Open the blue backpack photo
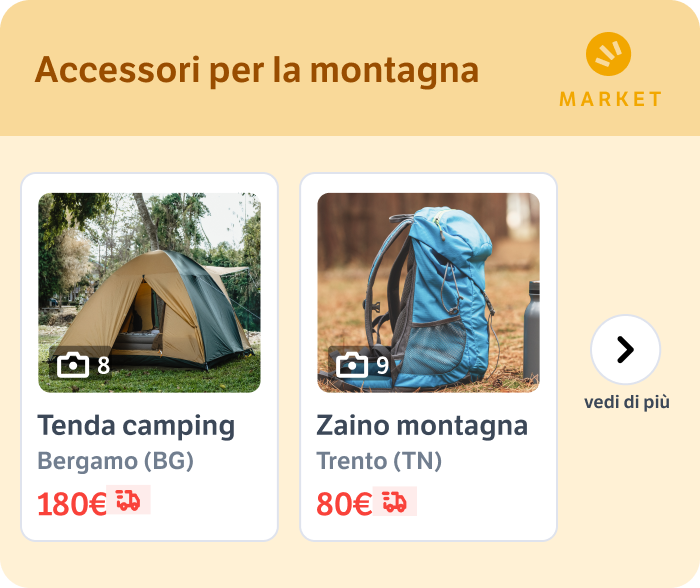Image resolution: width=700 pixels, height=588 pixels. tap(429, 292)
